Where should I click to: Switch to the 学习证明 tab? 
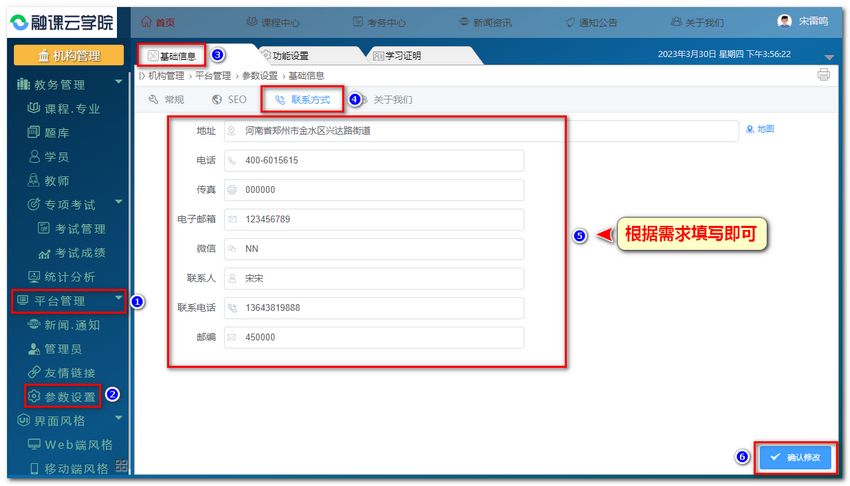397,56
